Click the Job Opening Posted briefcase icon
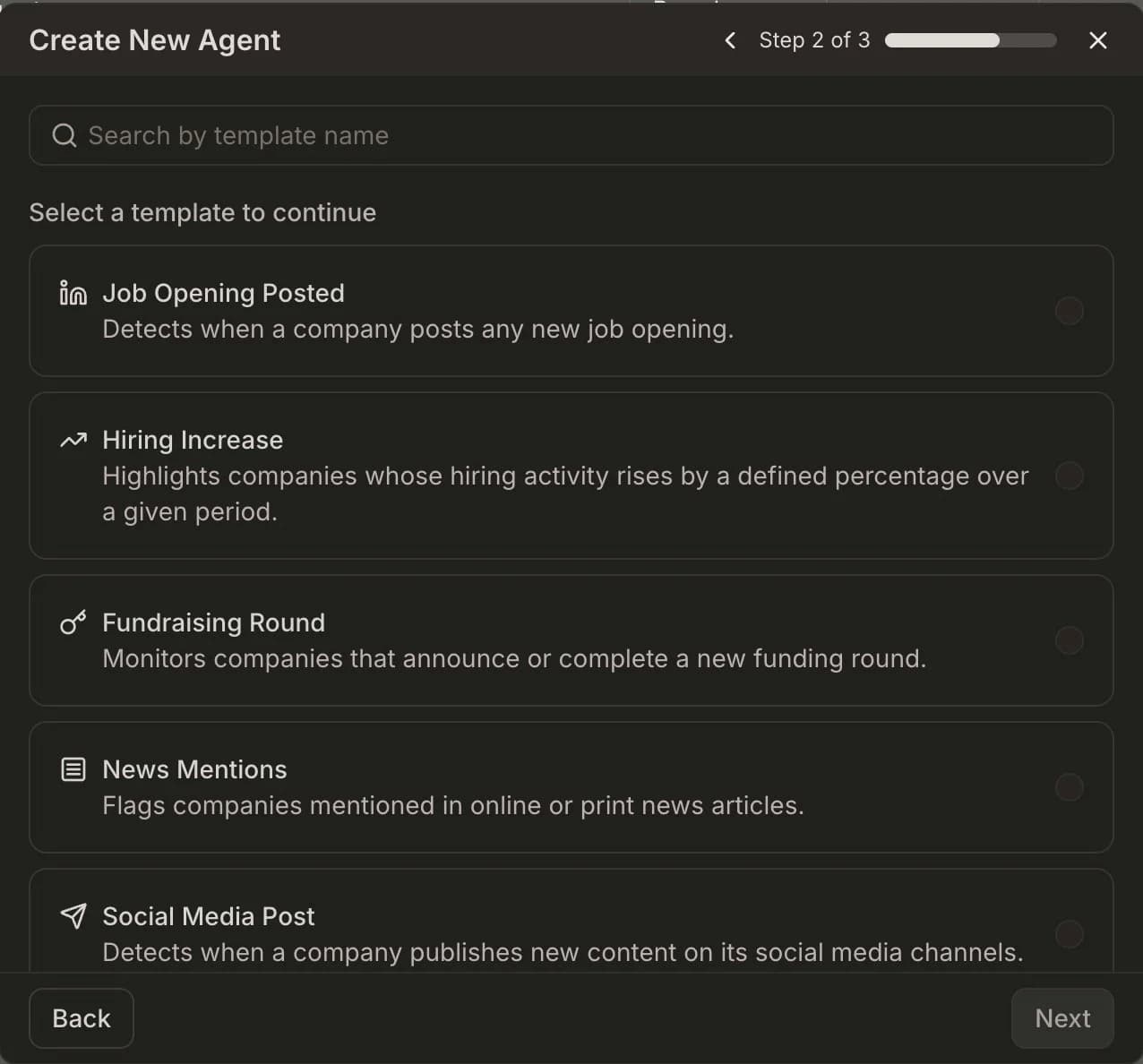The width and height of the screenshot is (1143, 1064). tap(73, 293)
